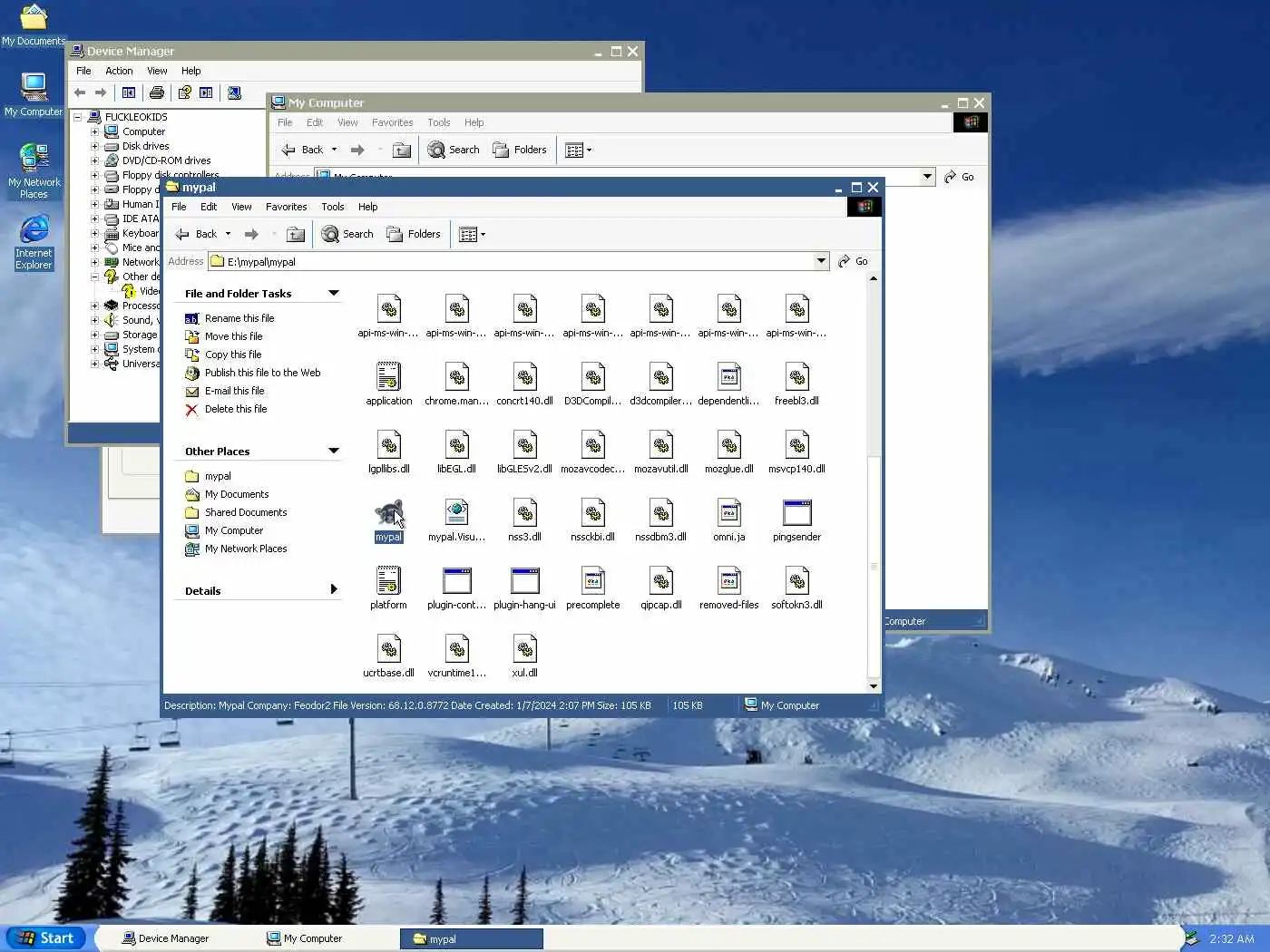Open Back history dropdown arrow in mypal window
Screen dimensions: 1270x952
[228, 235]
